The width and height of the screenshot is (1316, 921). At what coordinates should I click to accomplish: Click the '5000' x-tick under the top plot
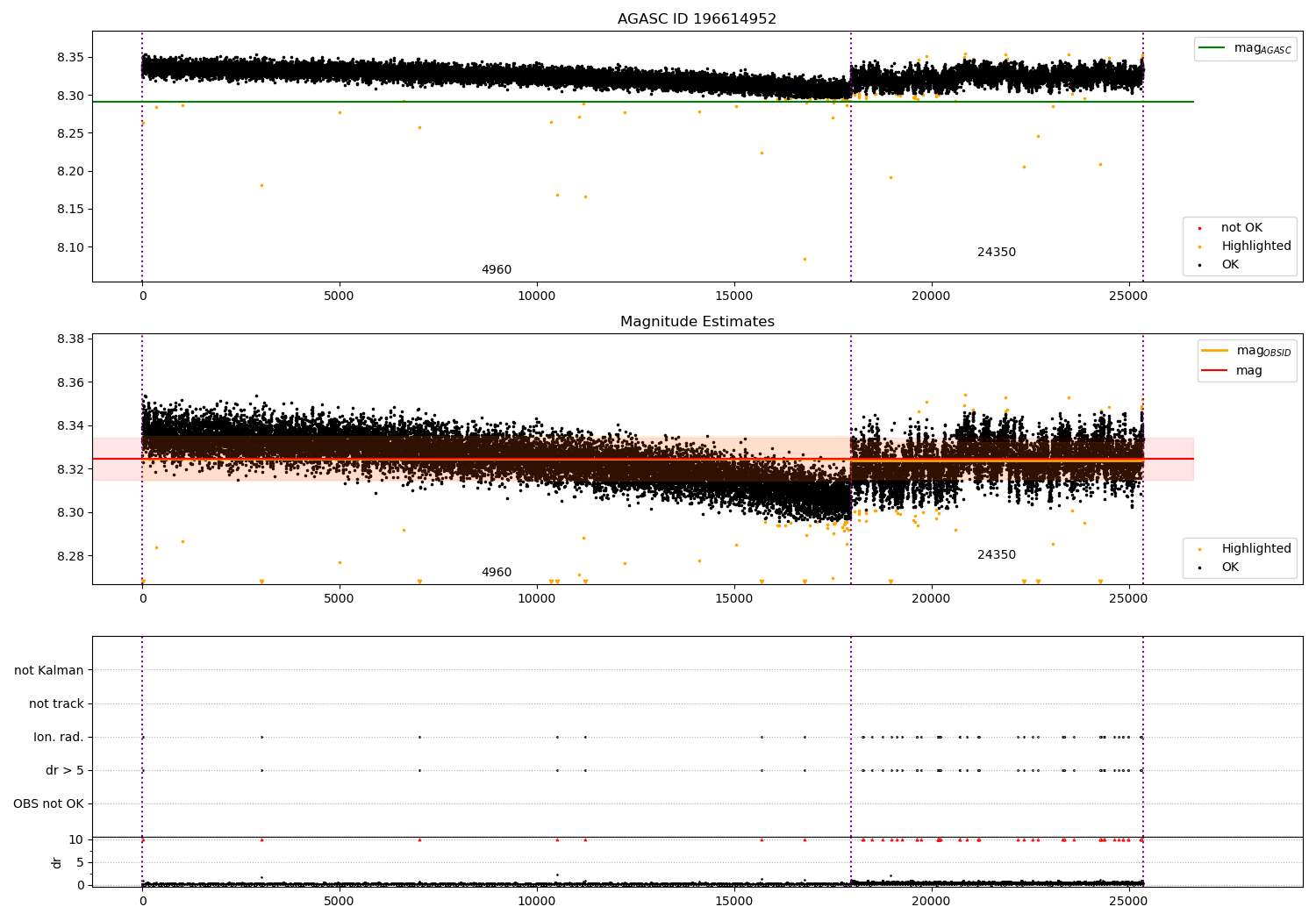click(x=339, y=296)
